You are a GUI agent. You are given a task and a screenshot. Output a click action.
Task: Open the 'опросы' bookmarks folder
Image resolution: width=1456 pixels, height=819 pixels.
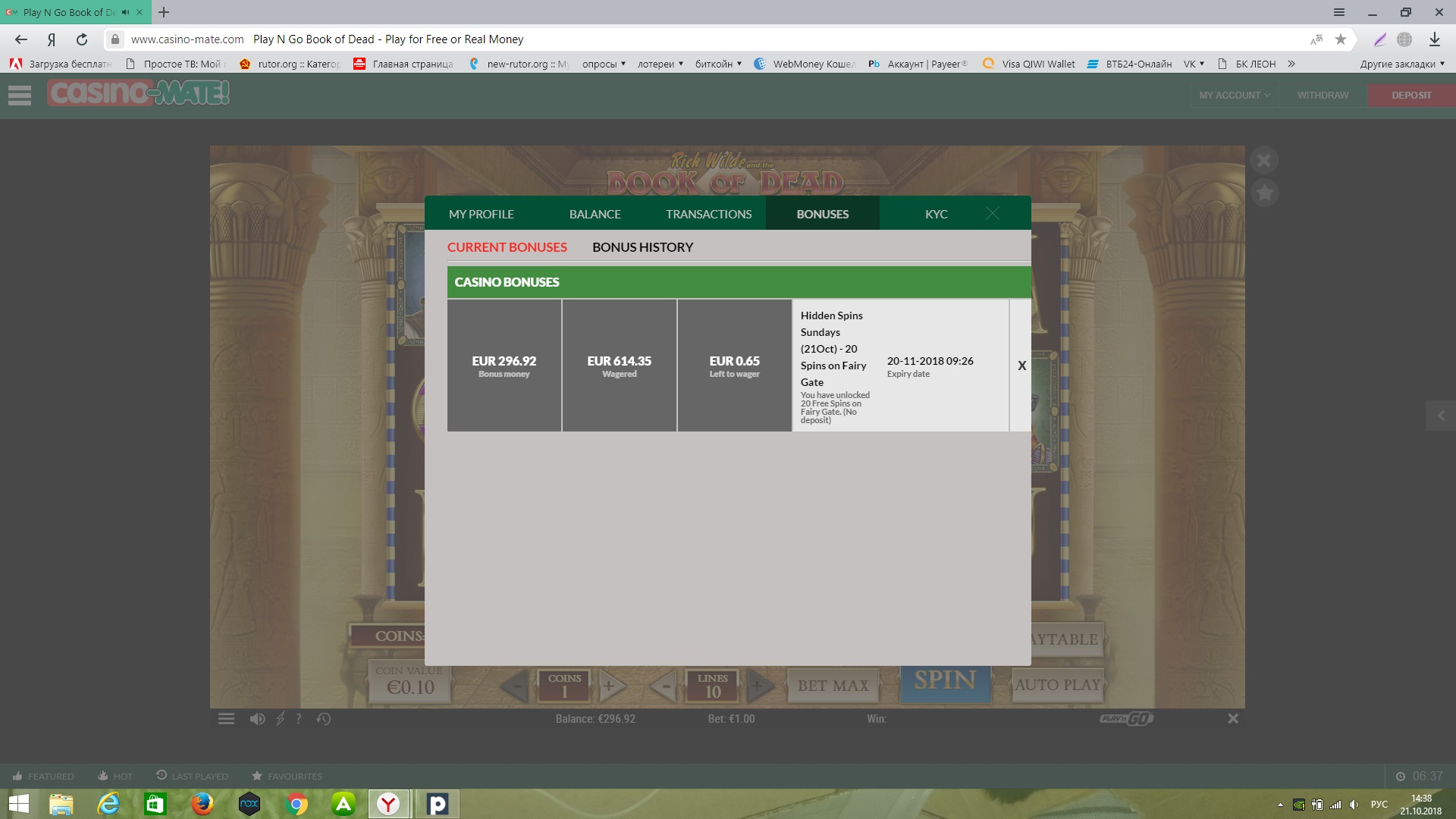tap(604, 64)
